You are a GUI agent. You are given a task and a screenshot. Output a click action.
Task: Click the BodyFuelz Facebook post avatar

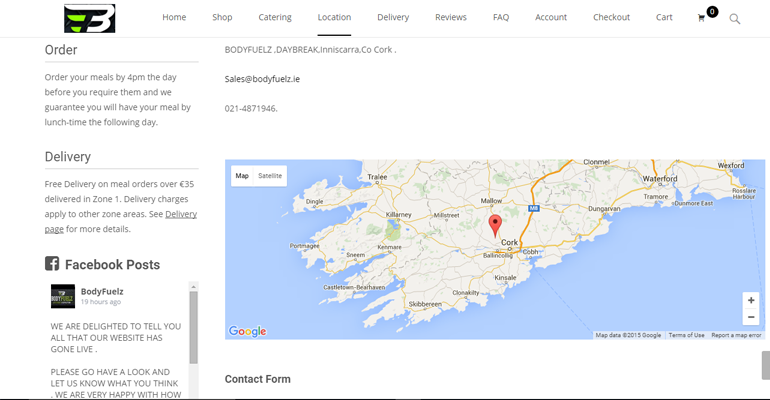63,296
